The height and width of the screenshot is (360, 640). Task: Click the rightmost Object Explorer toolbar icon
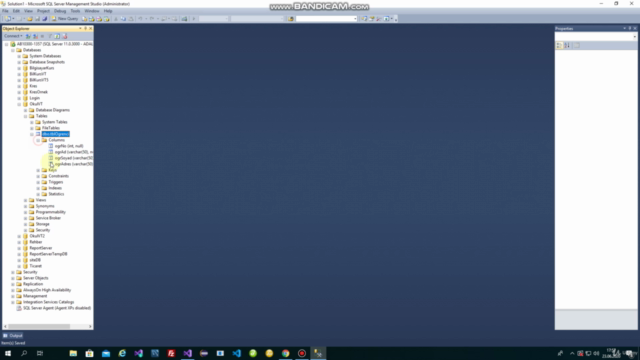[65, 36]
